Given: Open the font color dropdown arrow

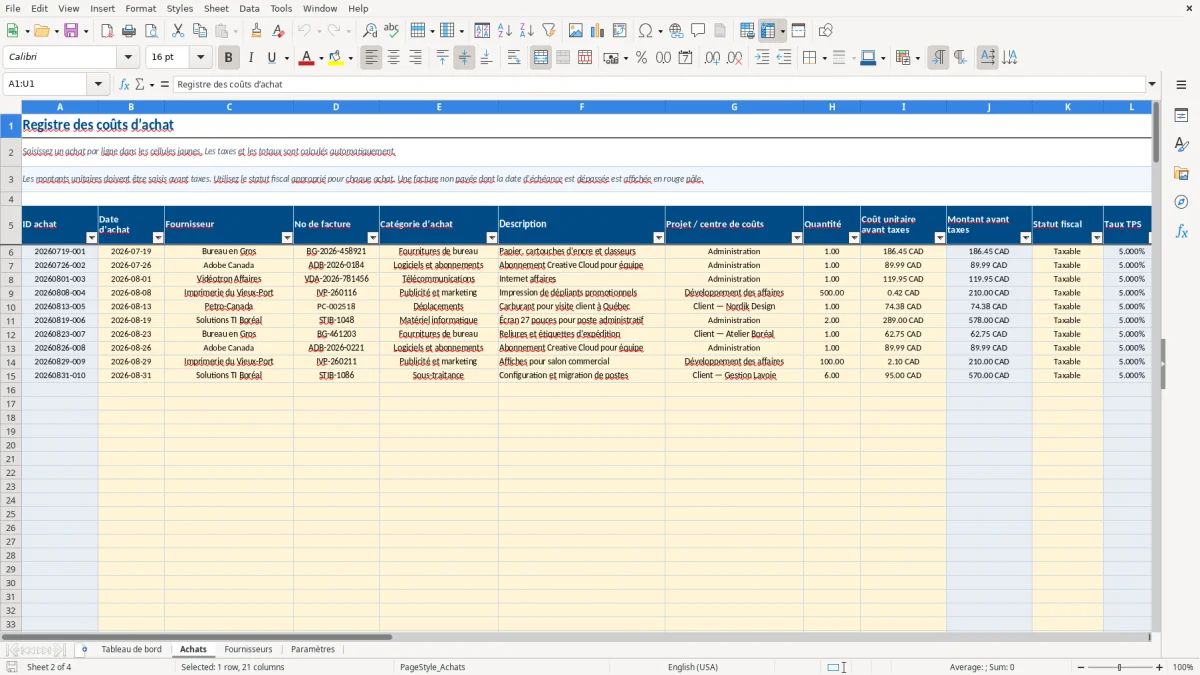Looking at the screenshot, I should pos(319,58).
